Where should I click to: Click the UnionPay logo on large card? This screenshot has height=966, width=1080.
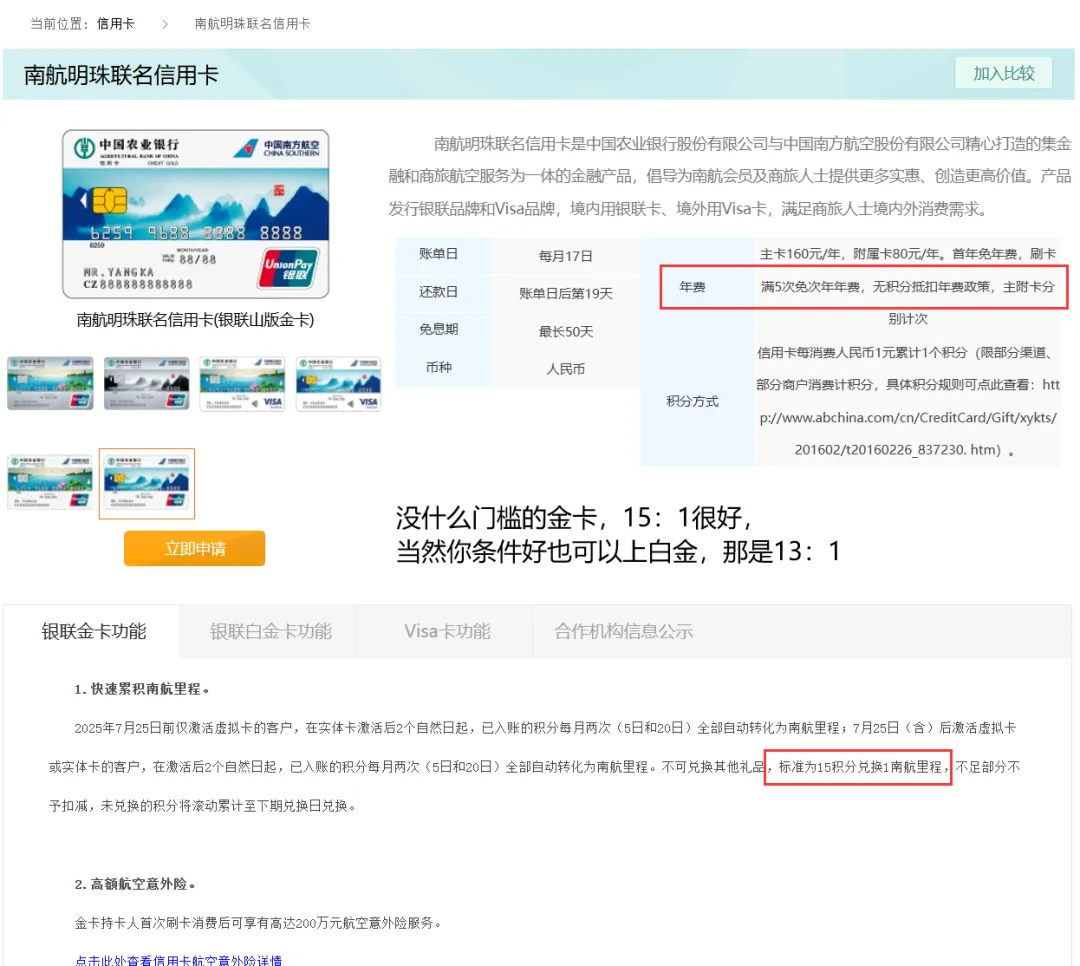click(288, 269)
